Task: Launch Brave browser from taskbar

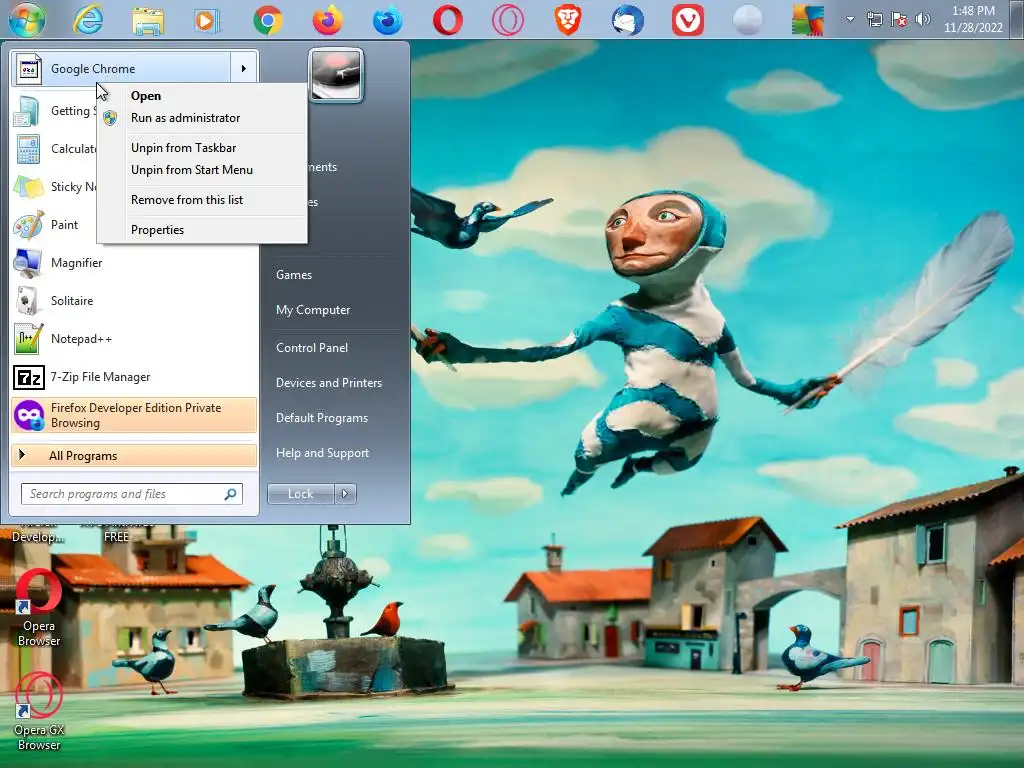Action: click(x=568, y=20)
